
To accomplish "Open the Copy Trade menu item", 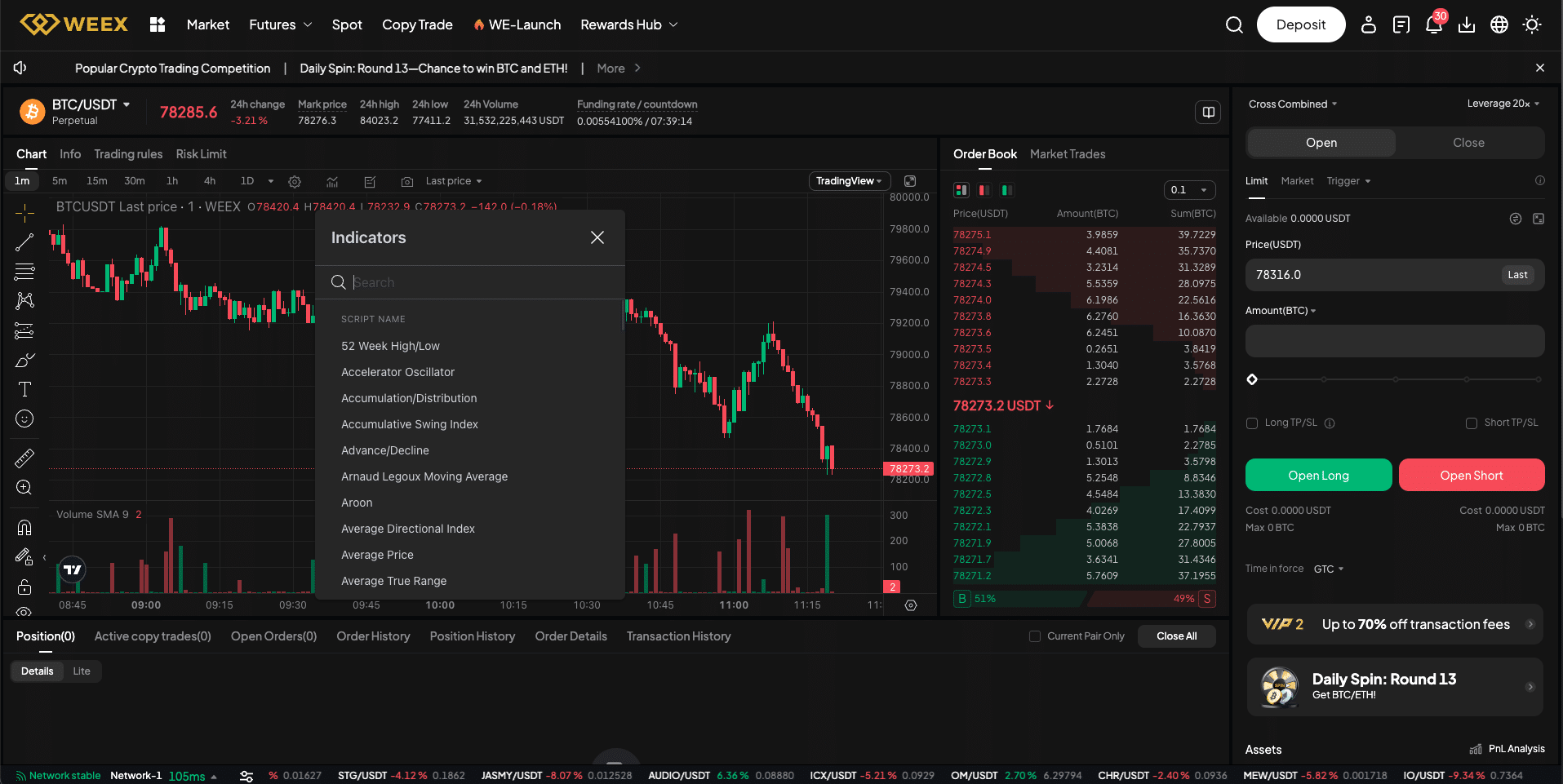I will coord(417,24).
